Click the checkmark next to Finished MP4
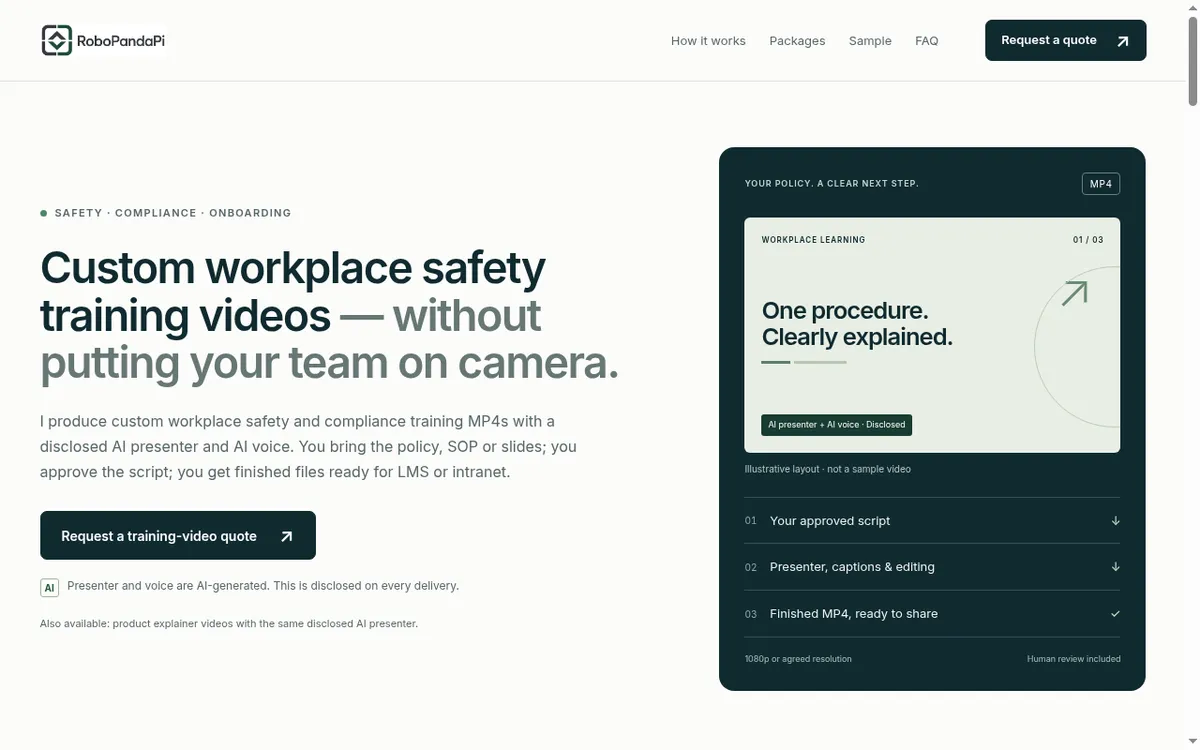 [1115, 613]
